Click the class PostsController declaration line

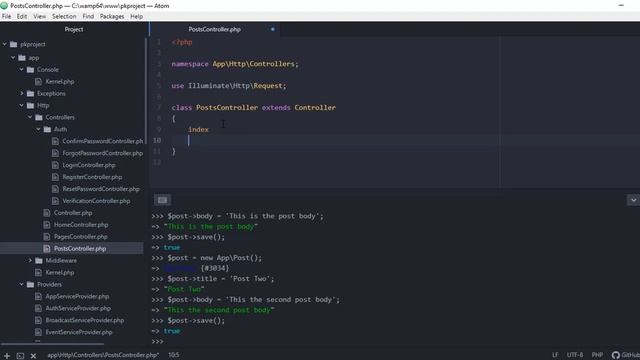[x=253, y=108]
